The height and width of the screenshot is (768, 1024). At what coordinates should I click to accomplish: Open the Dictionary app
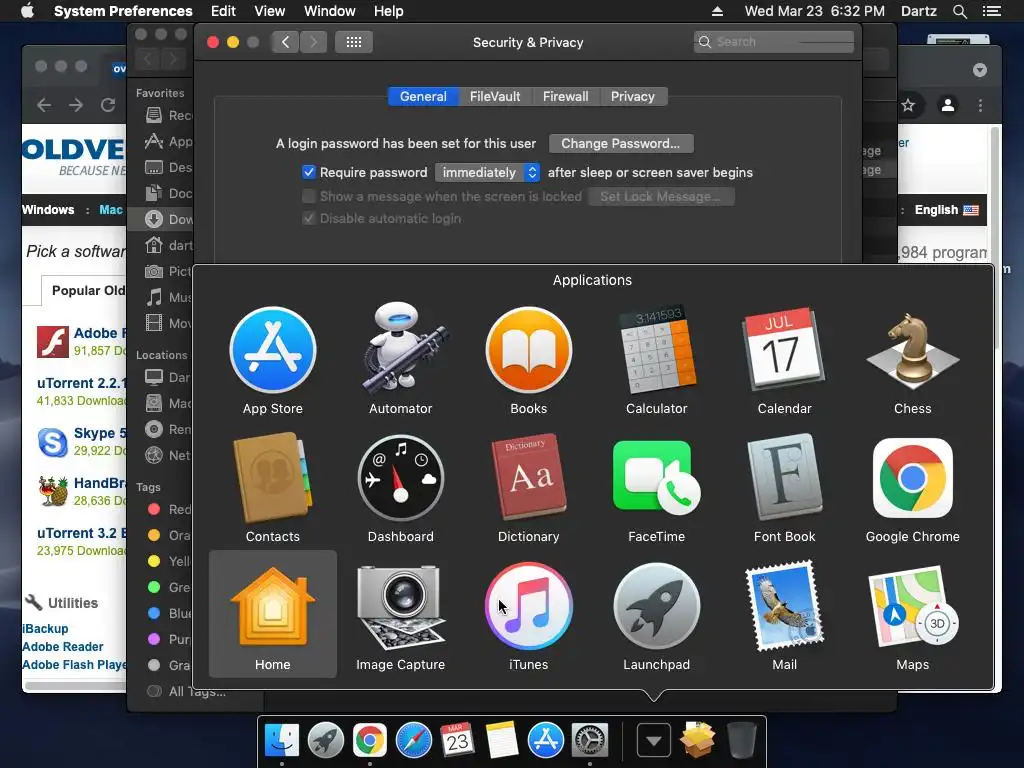click(528, 477)
